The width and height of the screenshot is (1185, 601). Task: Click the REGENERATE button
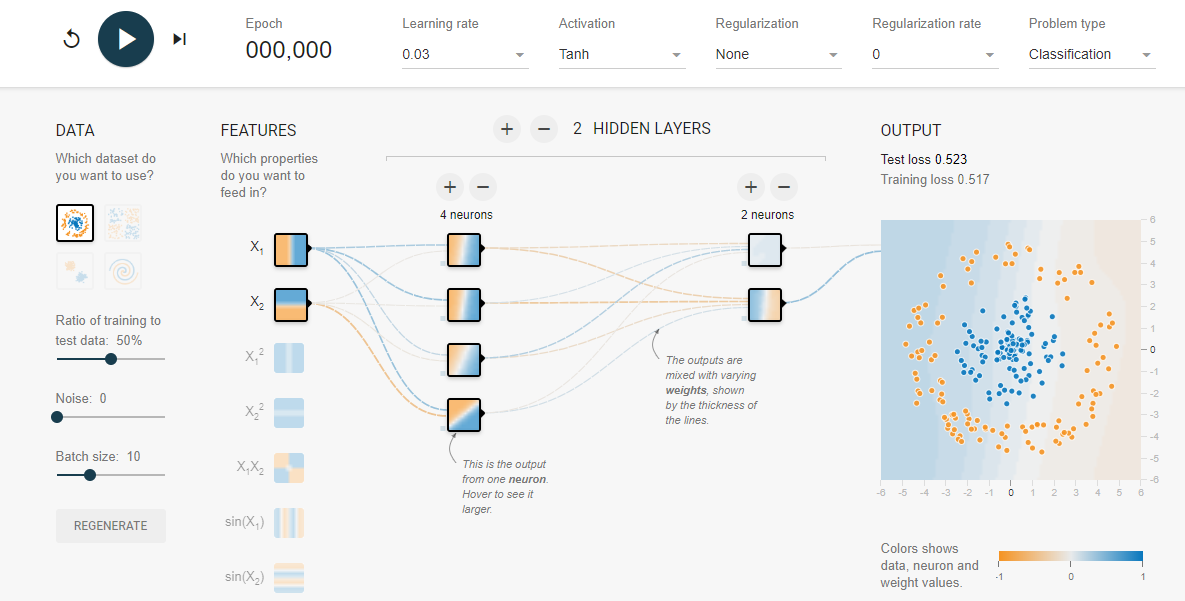pos(110,525)
